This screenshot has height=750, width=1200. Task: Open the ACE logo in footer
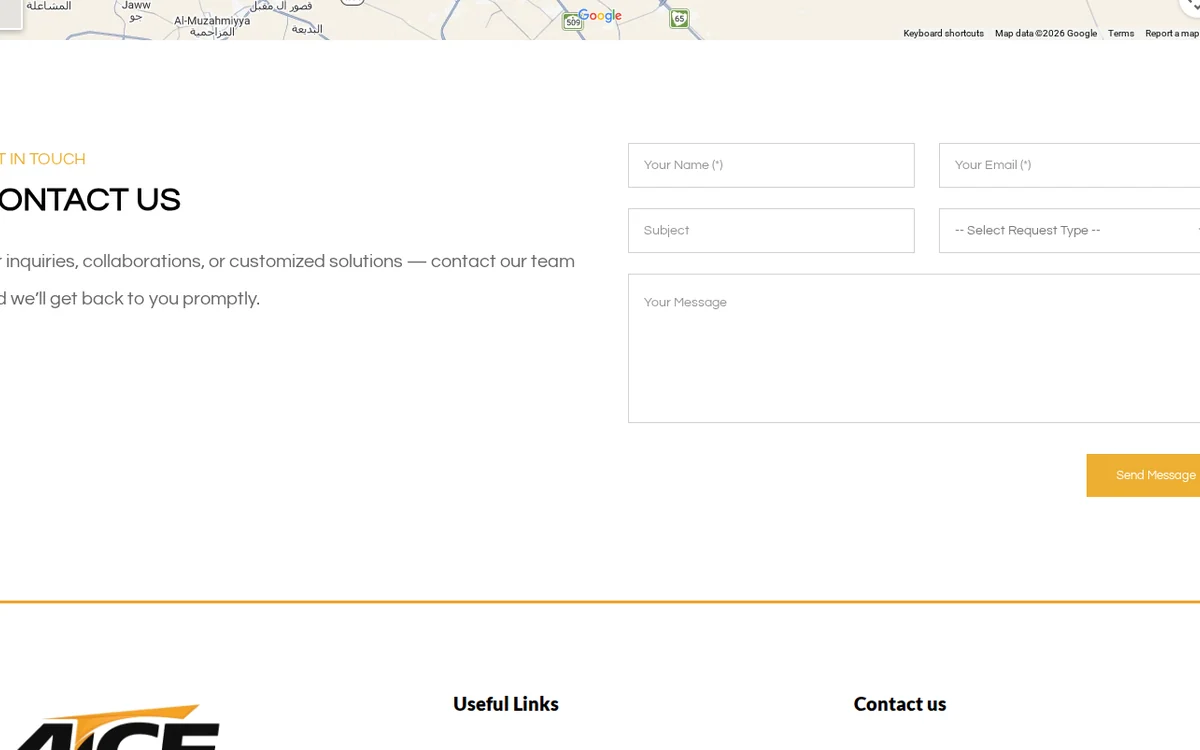[x=110, y=727]
